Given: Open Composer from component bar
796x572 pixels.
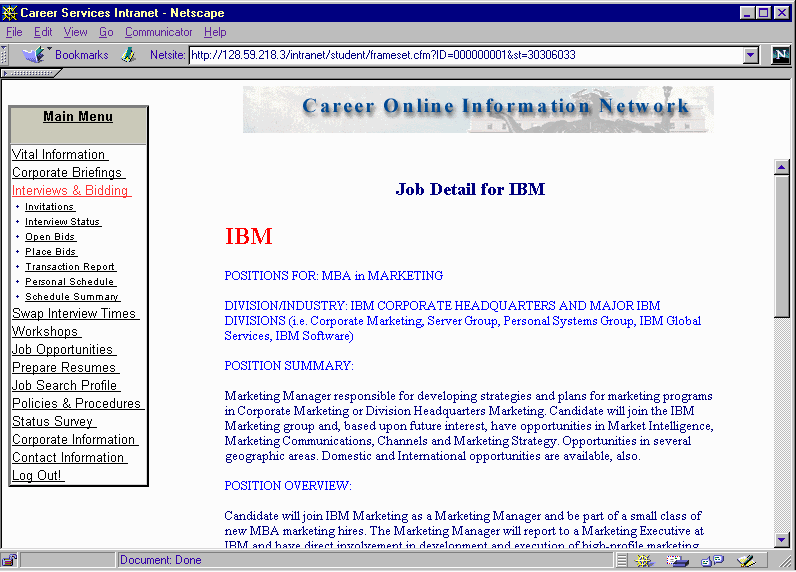Looking at the screenshot, I should point(746,560).
